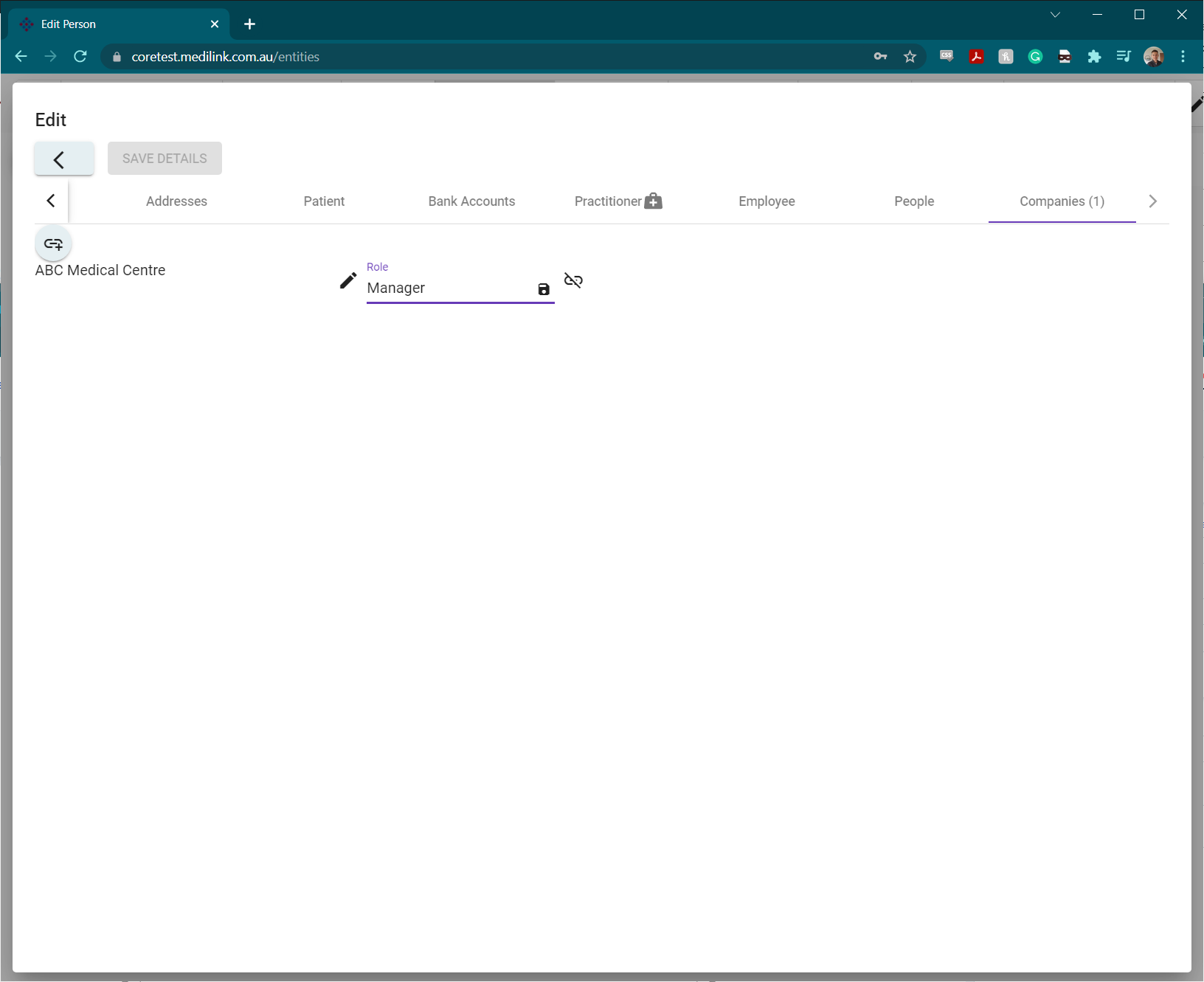Open the Chrome profile avatar
The image size is (1204, 982).
pos(1154,56)
